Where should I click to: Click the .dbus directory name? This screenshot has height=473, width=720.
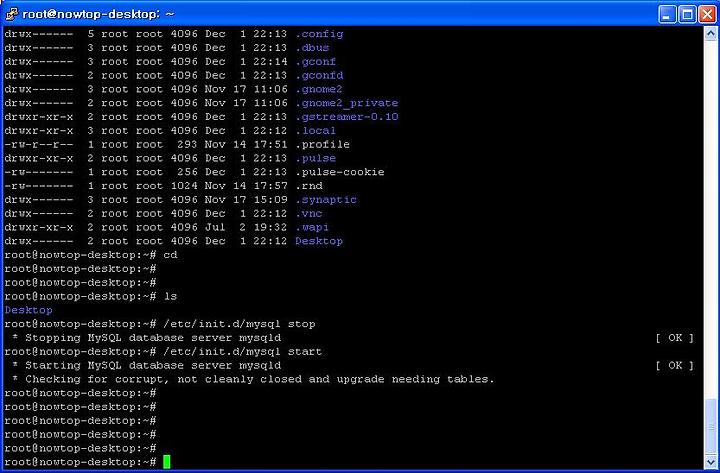[x=312, y=48]
